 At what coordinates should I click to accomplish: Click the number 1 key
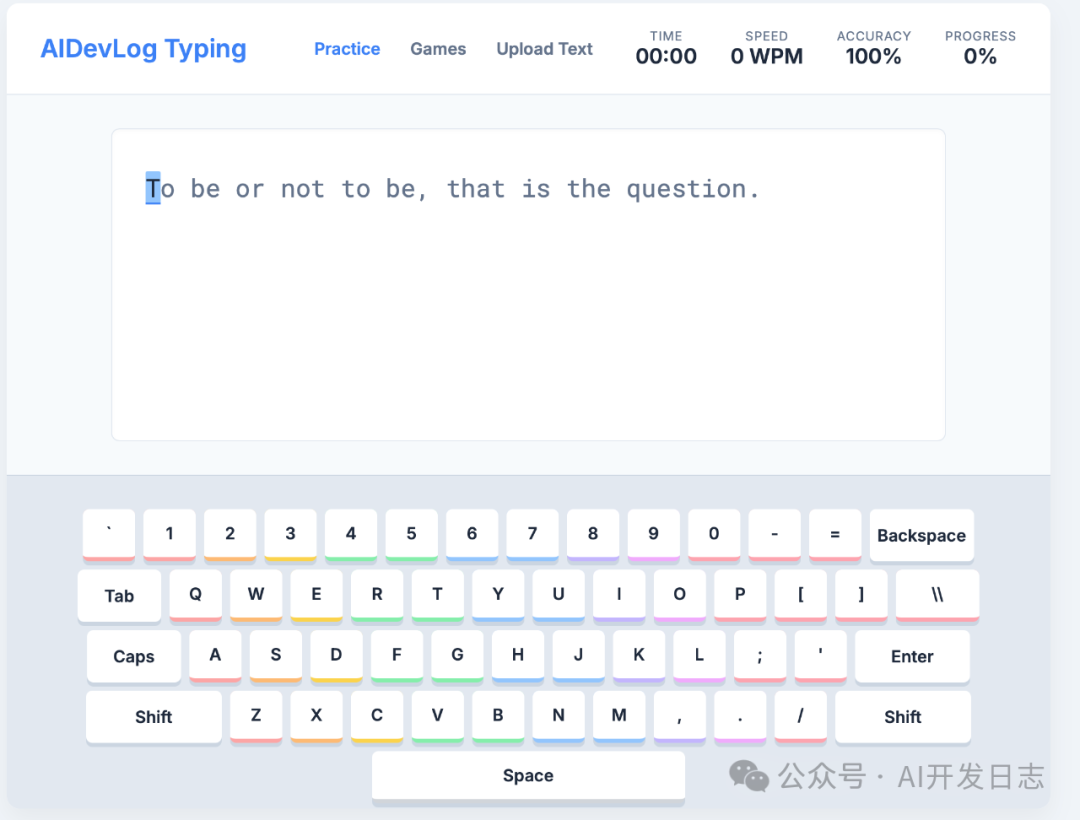coord(169,535)
